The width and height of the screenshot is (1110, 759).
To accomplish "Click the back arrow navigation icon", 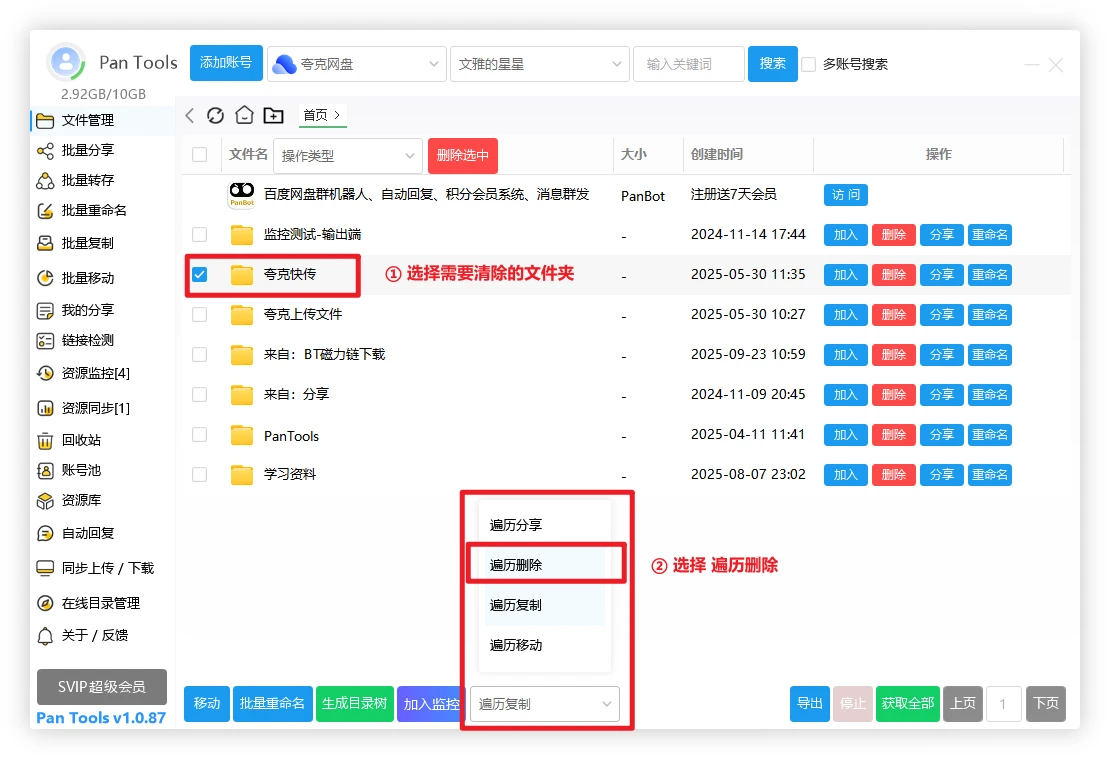I will click(190, 116).
